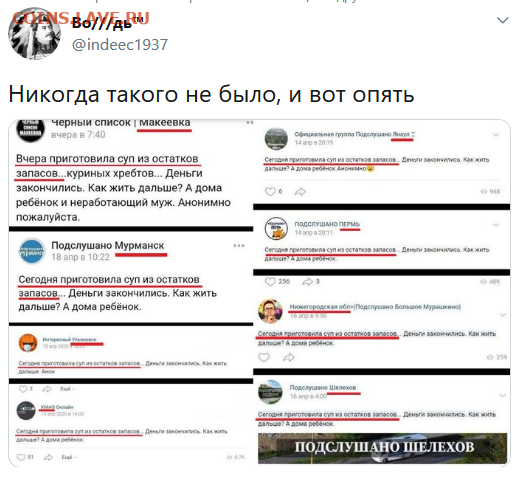513x480 pixels.
Task: Open the tweet options chevron at top right
Action: pyautogui.click(x=502, y=20)
